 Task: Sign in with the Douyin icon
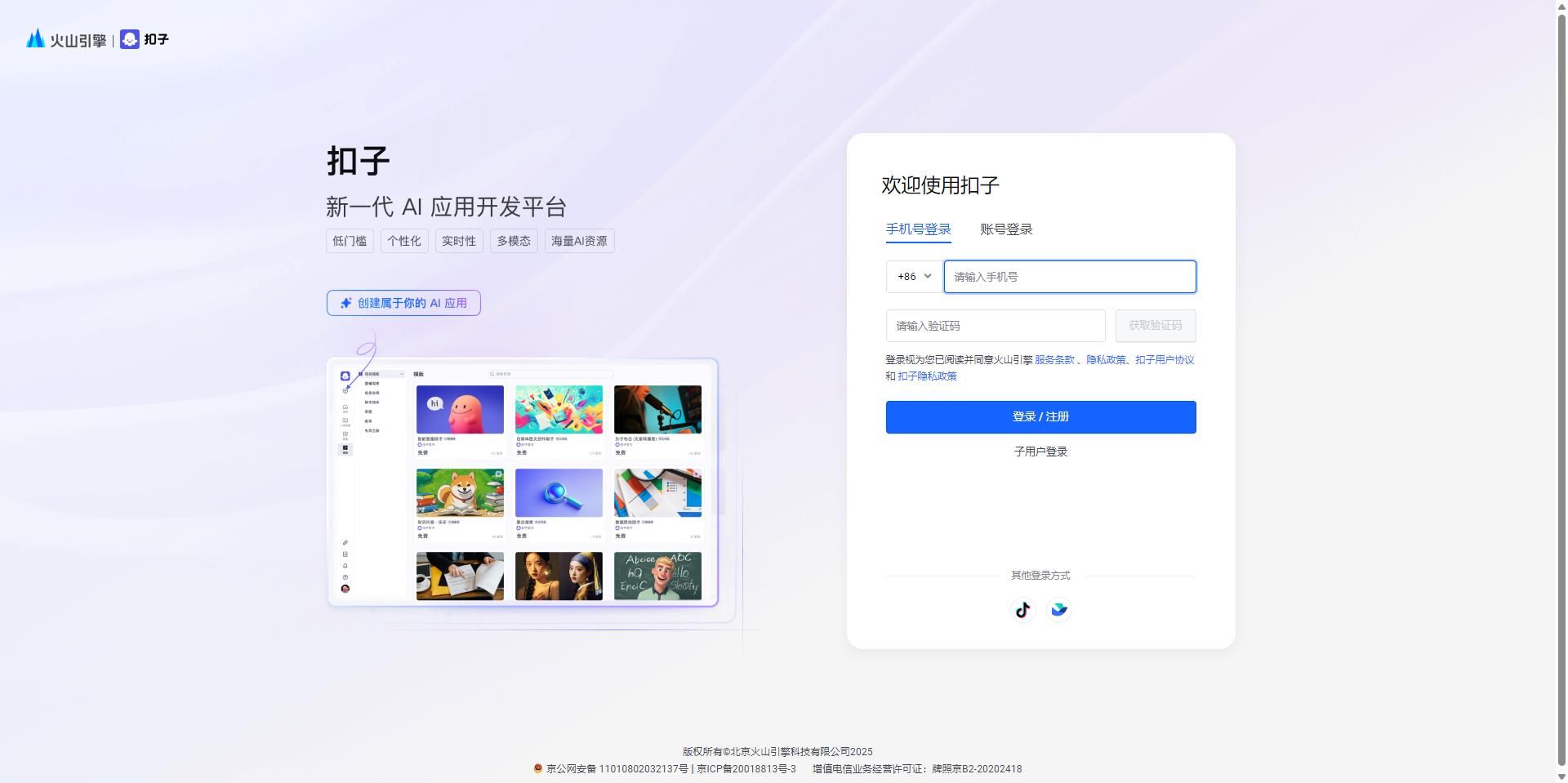point(1022,610)
